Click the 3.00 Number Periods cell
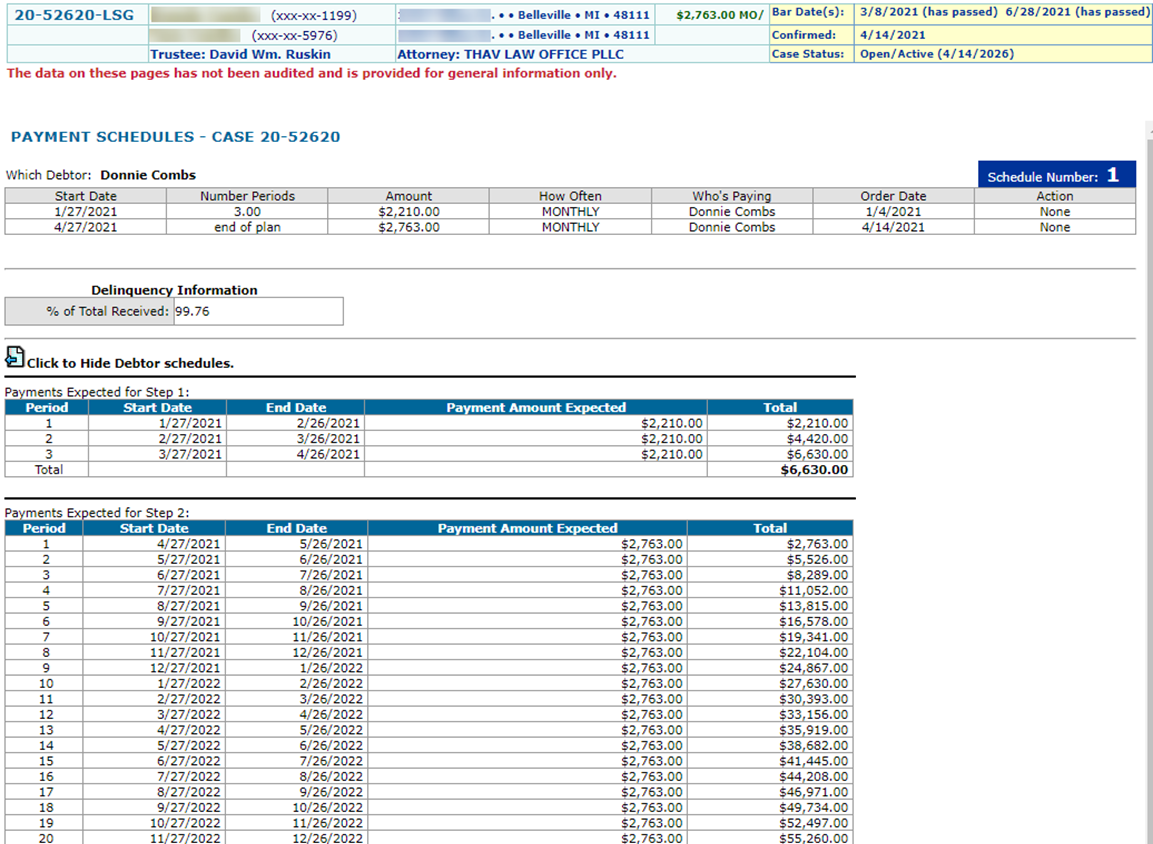 tap(247, 212)
